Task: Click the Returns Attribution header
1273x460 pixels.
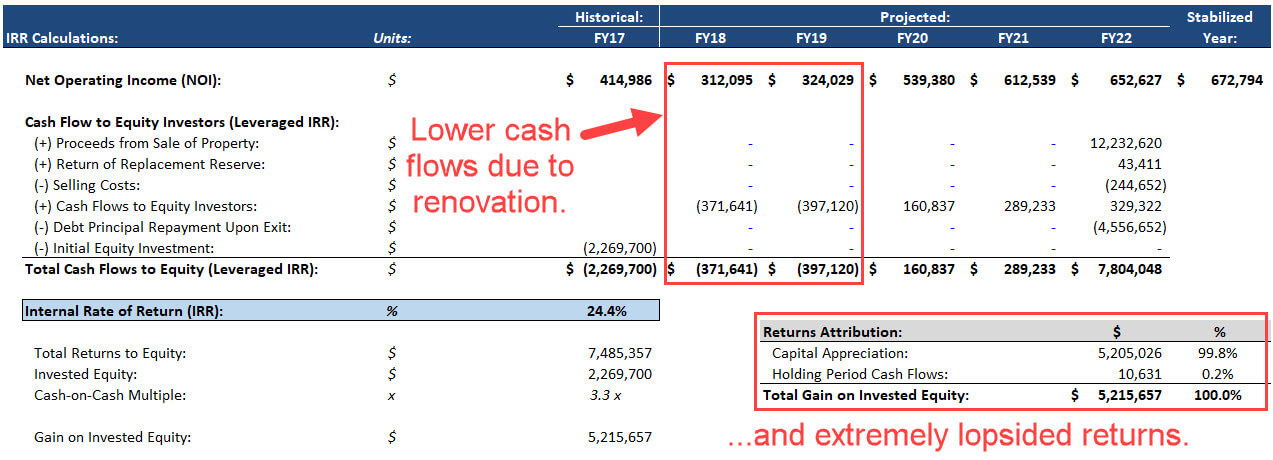Action: 832,332
